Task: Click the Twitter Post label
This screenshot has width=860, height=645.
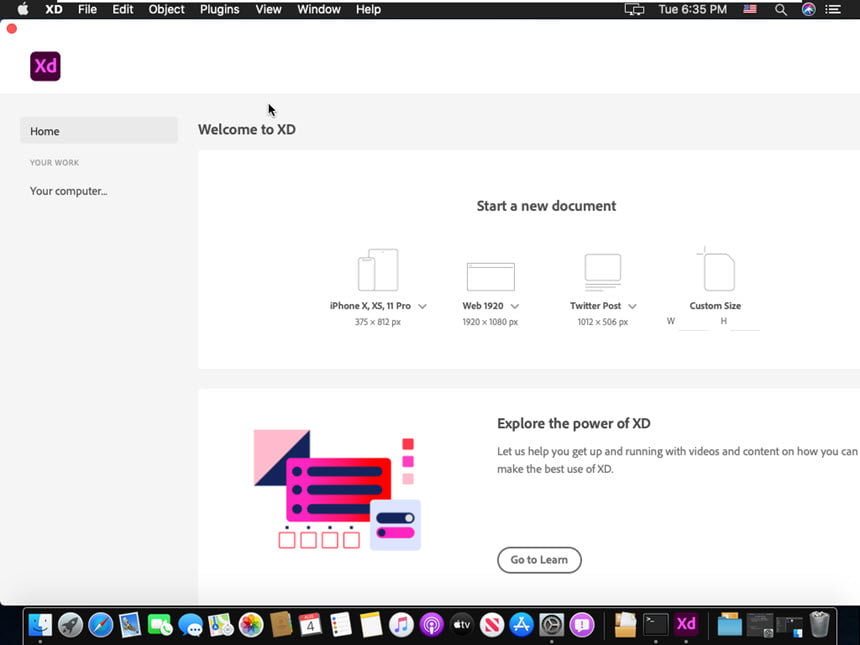Action: pyautogui.click(x=596, y=306)
